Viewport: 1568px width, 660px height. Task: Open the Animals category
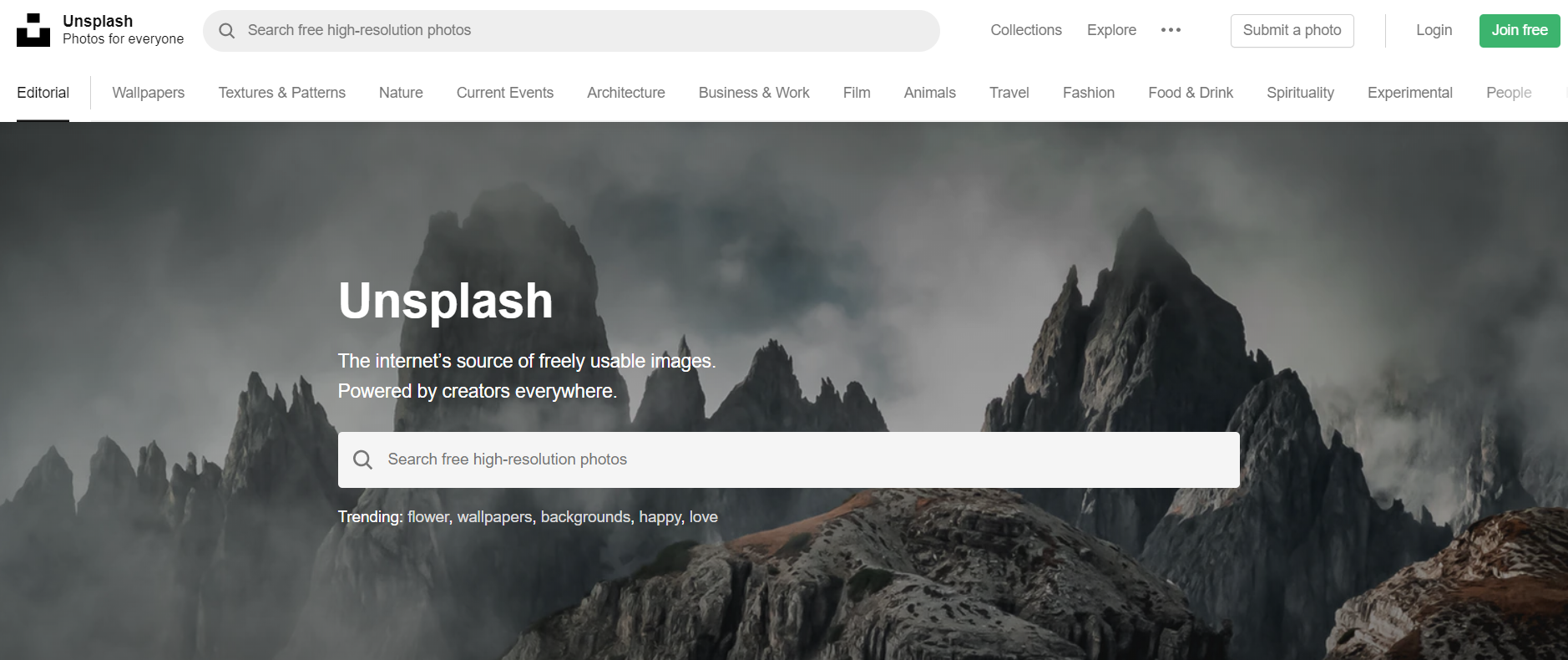click(929, 93)
